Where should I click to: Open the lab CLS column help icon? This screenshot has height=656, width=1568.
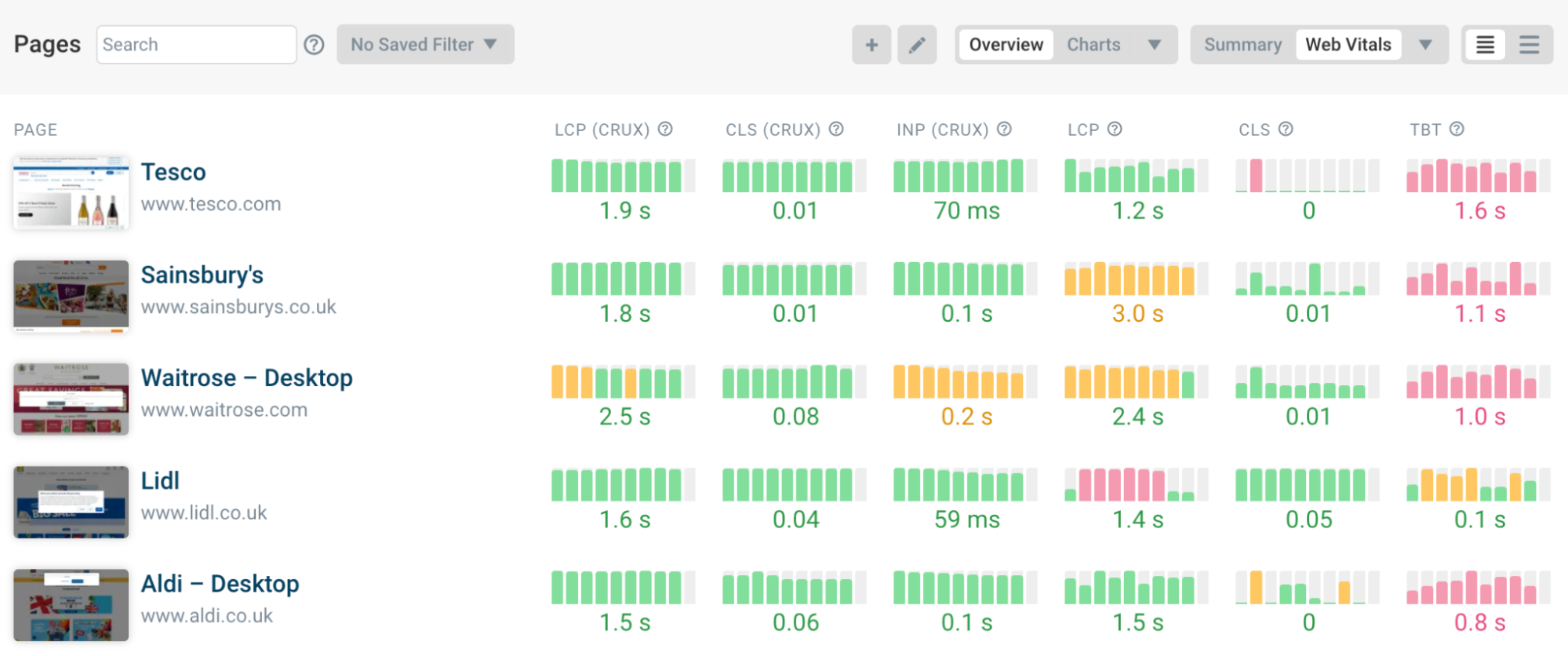tap(1286, 129)
